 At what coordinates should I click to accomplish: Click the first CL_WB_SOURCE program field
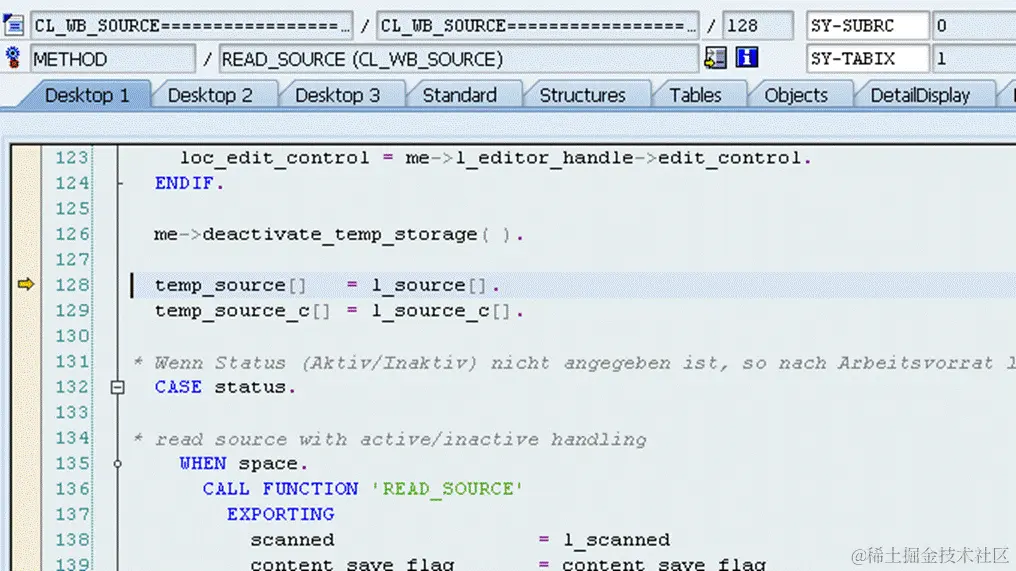(x=191, y=26)
